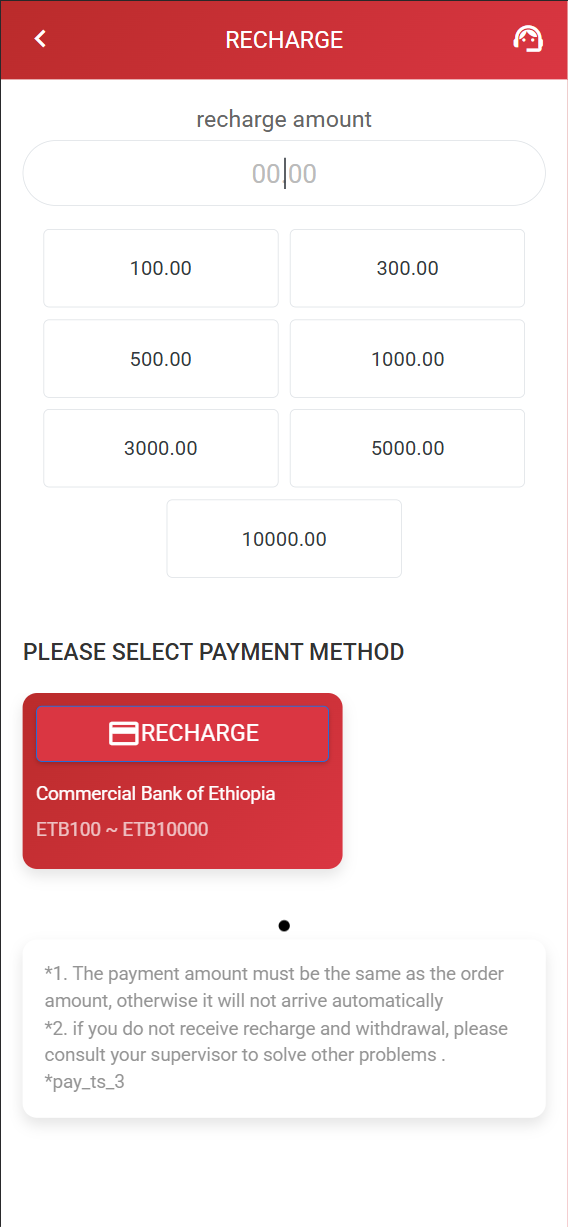
Task: Click the PLEASE SELECT PAYMENT METHOD heading
Action: (214, 652)
